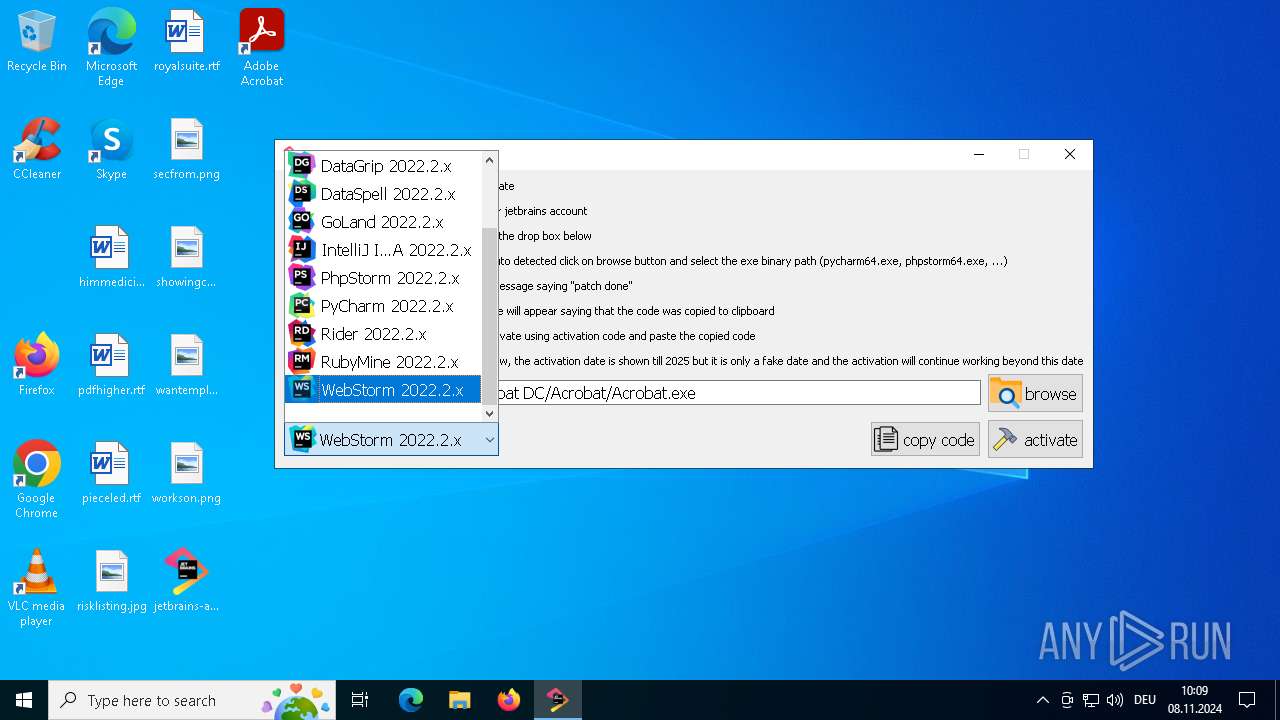Image resolution: width=1280 pixels, height=720 pixels.
Task: Select royalsuite.rtf desktop file
Action: 187,42
